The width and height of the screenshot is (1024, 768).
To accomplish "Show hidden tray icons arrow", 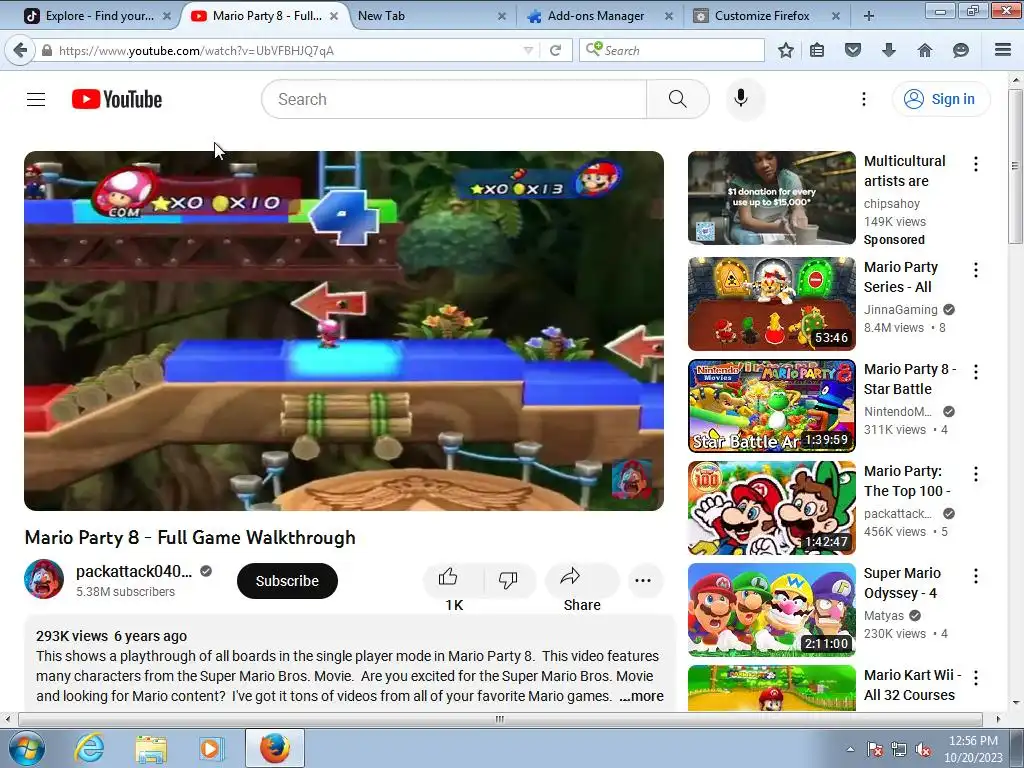I will coord(850,749).
